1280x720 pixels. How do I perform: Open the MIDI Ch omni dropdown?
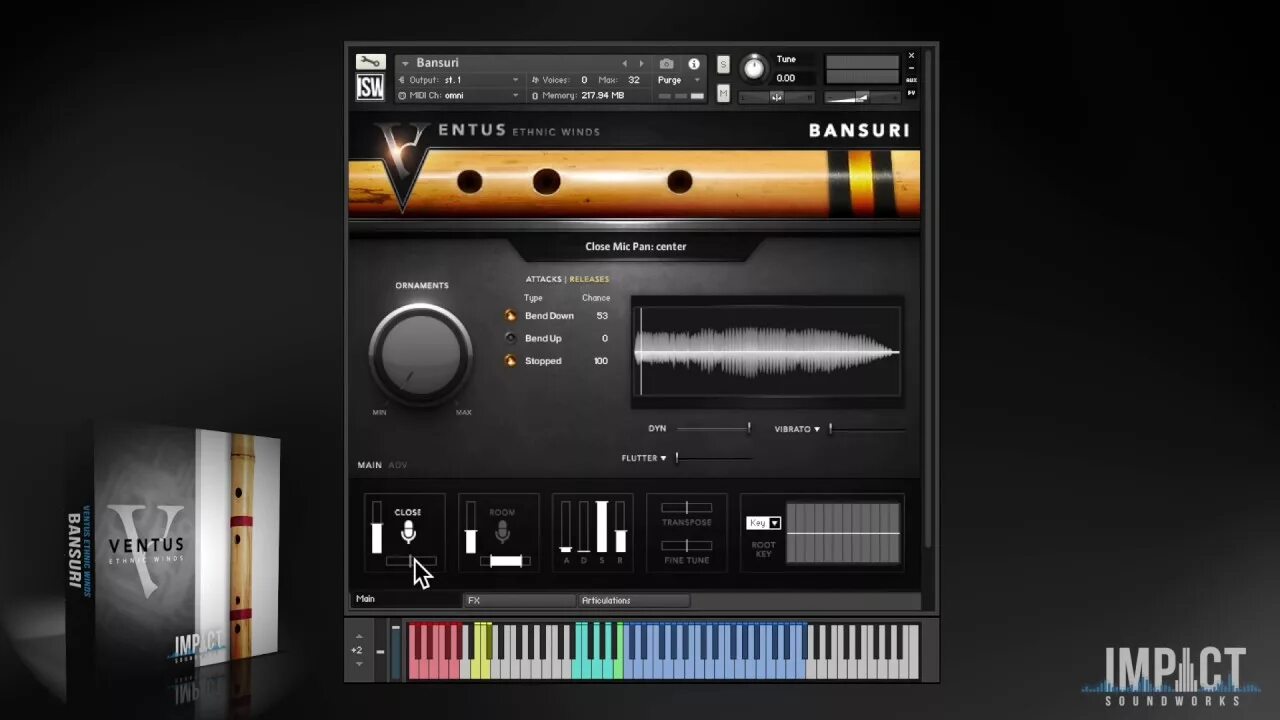pos(460,96)
